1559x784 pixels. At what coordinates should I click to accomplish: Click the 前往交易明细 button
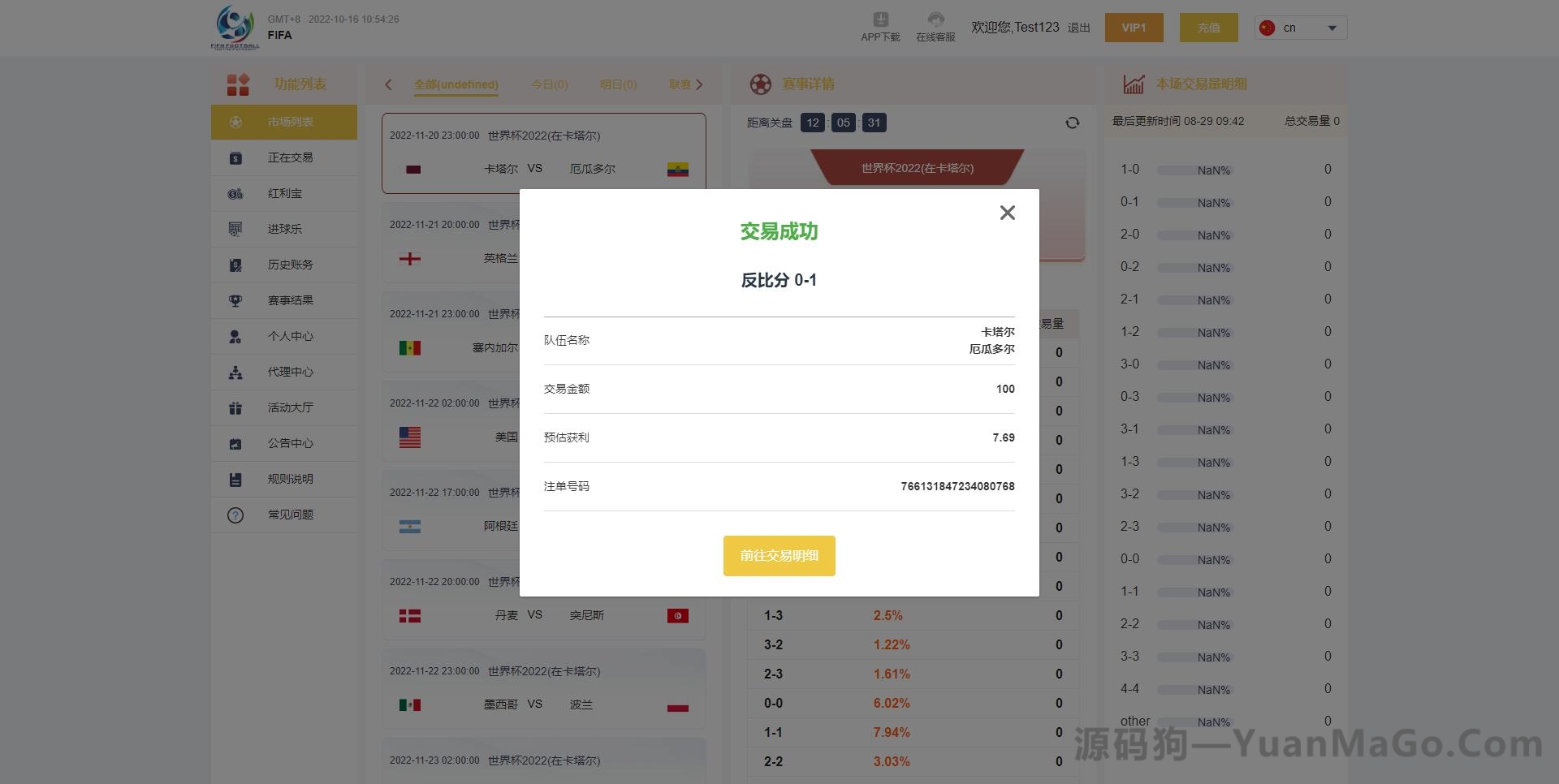[x=779, y=555]
